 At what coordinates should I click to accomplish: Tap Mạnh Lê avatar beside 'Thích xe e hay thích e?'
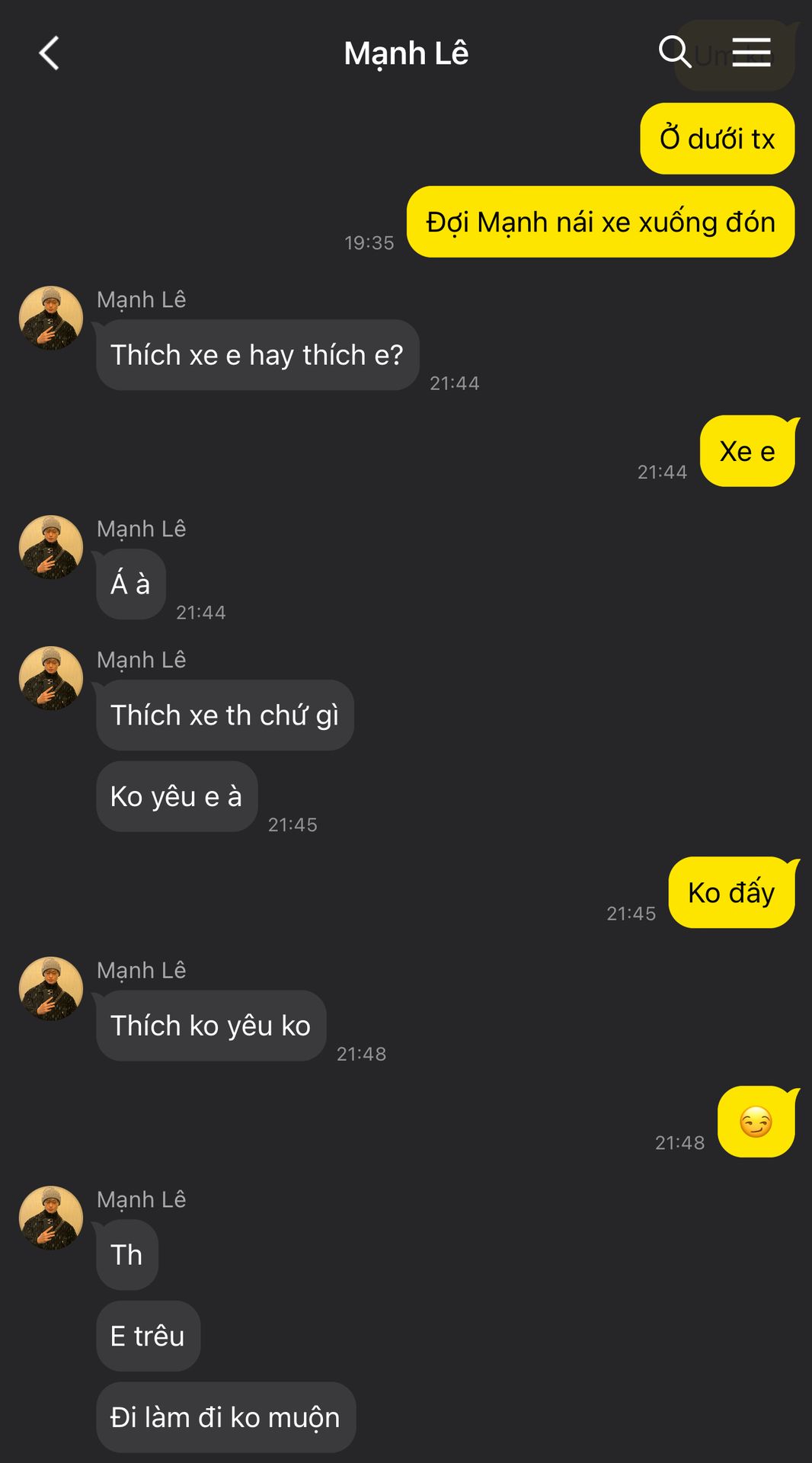(x=51, y=318)
